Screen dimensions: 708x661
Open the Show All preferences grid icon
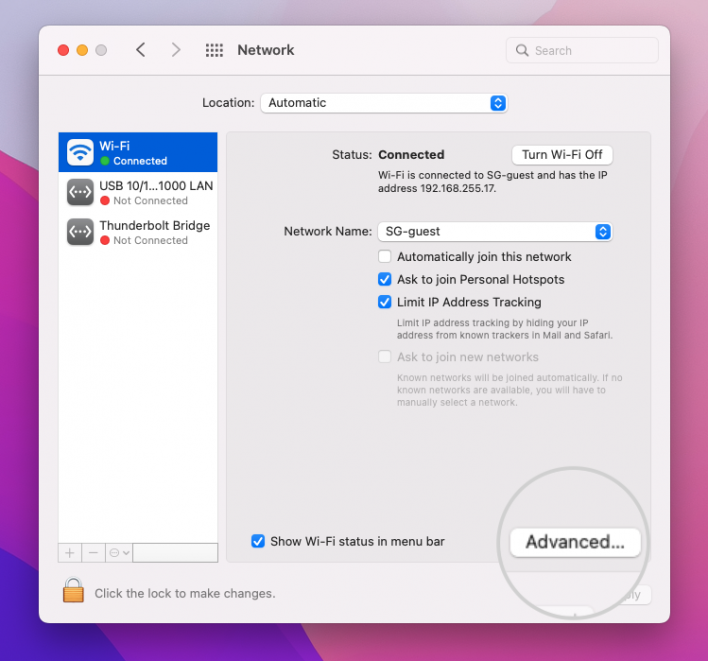[x=214, y=50]
